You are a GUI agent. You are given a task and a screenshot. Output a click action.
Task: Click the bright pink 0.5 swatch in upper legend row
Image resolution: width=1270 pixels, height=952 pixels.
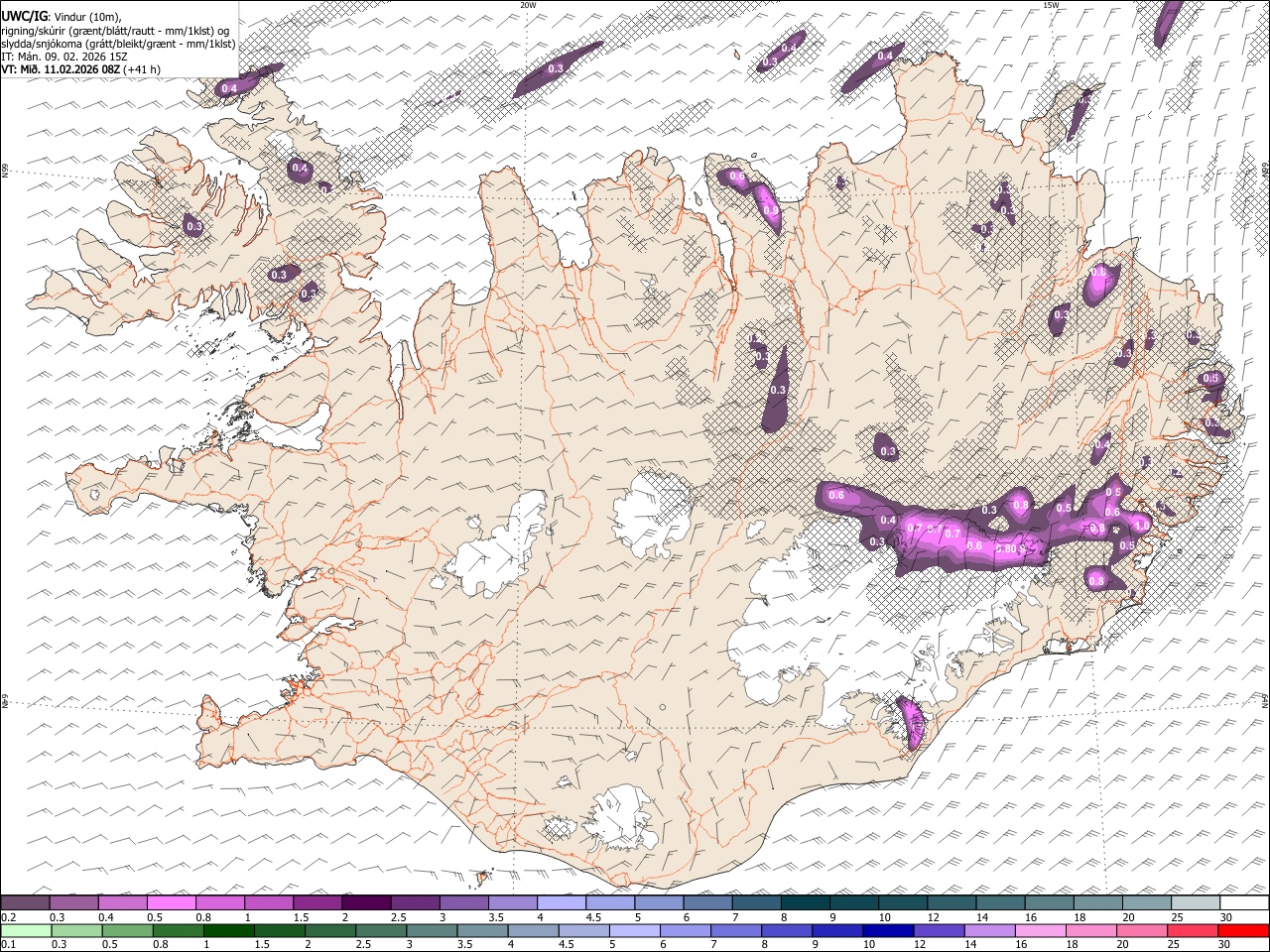pos(171,902)
